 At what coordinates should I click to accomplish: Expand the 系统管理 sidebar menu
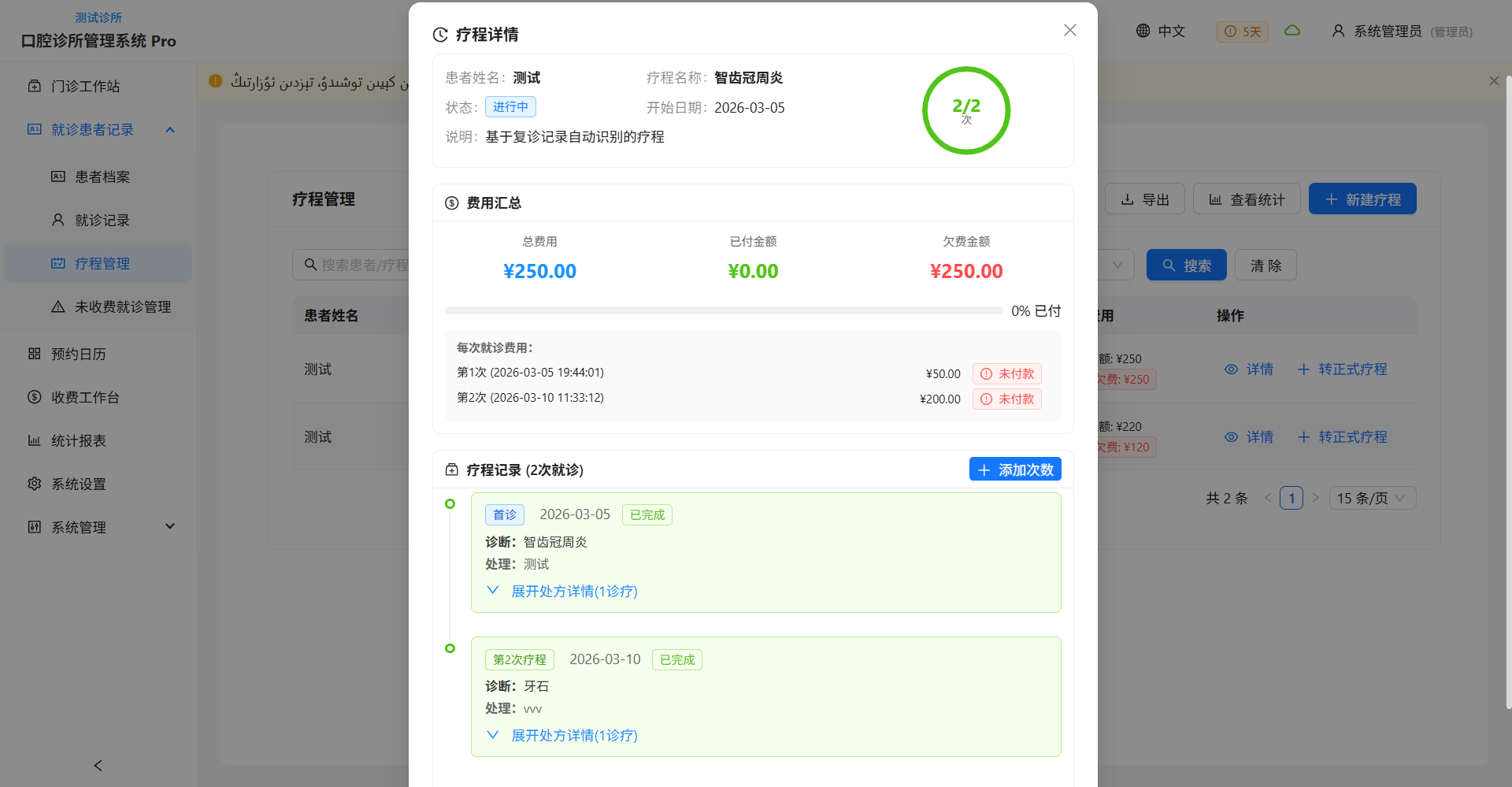pos(170,527)
